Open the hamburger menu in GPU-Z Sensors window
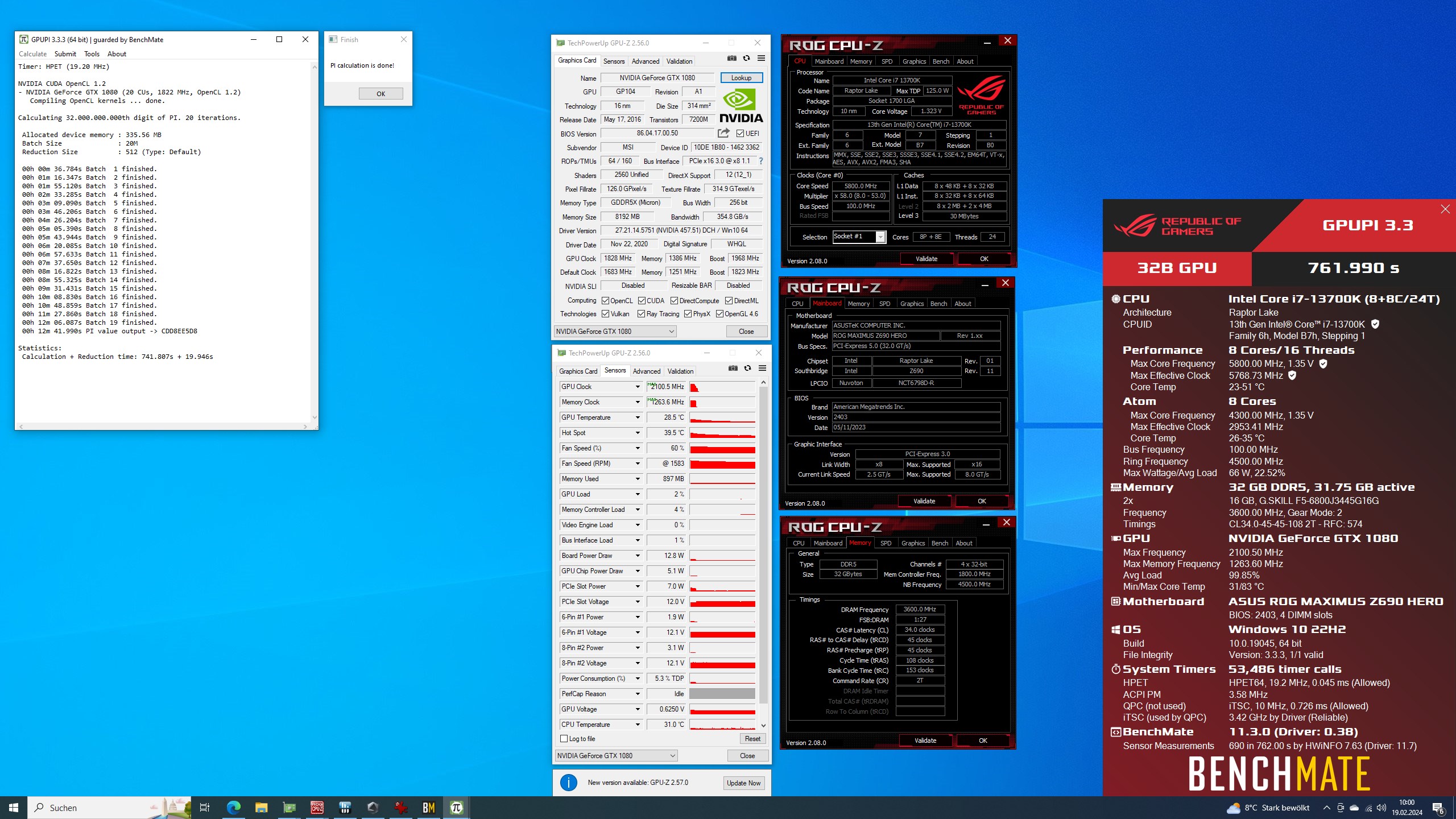This screenshot has height=819, width=1456. (763, 369)
